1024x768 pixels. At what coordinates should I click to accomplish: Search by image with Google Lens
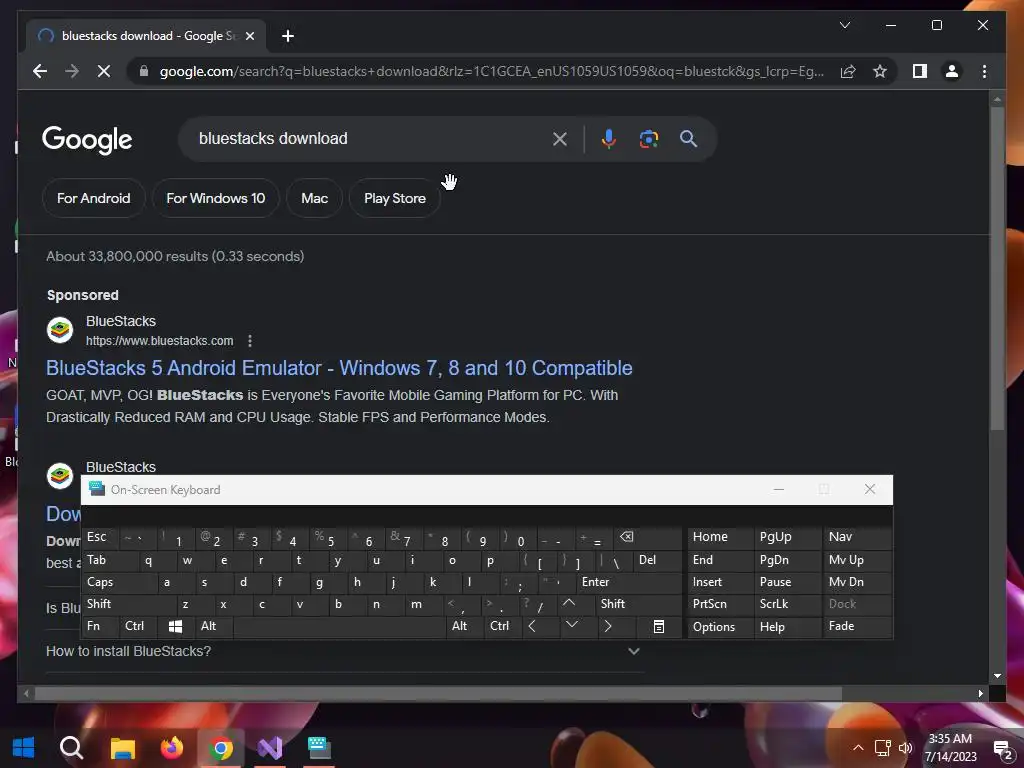point(648,138)
